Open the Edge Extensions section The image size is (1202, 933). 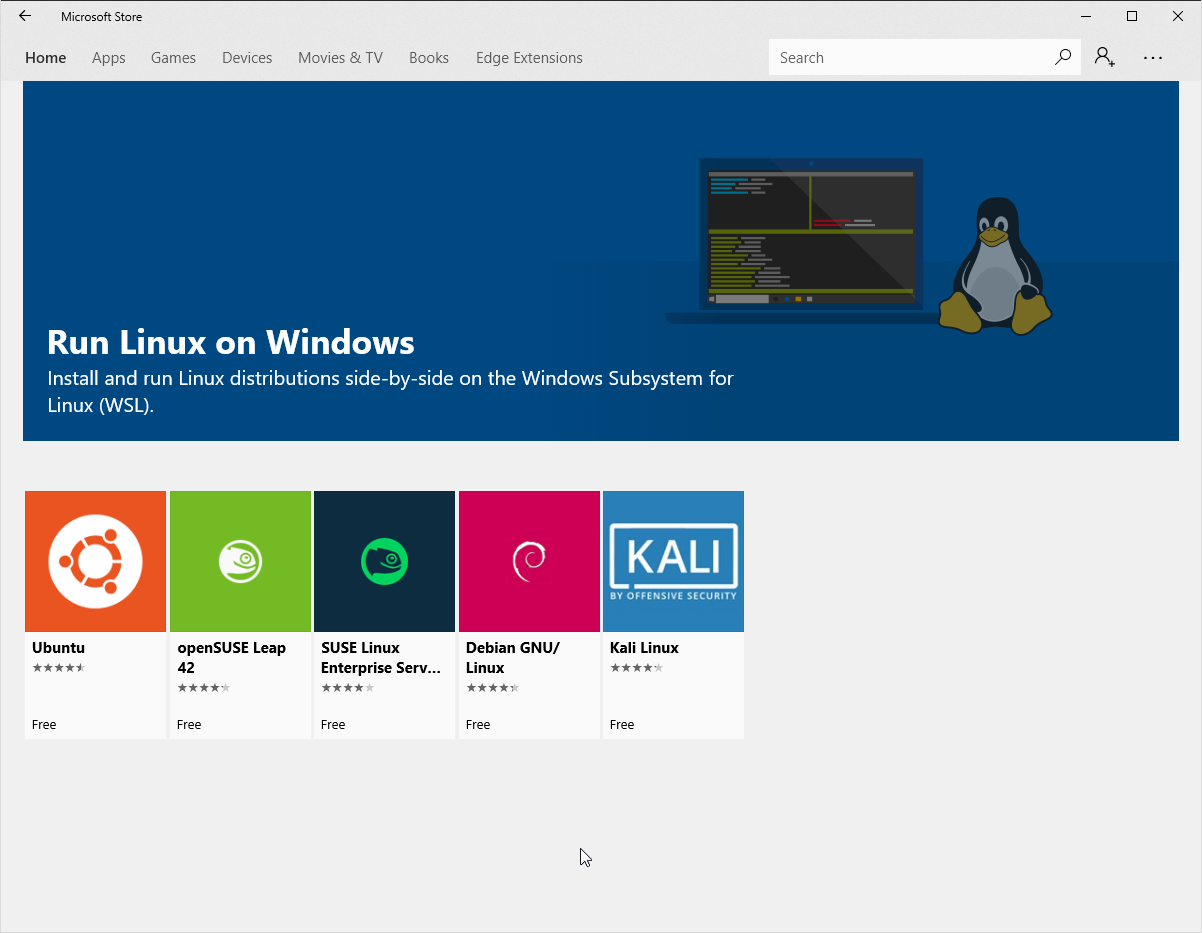(x=528, y=57)
